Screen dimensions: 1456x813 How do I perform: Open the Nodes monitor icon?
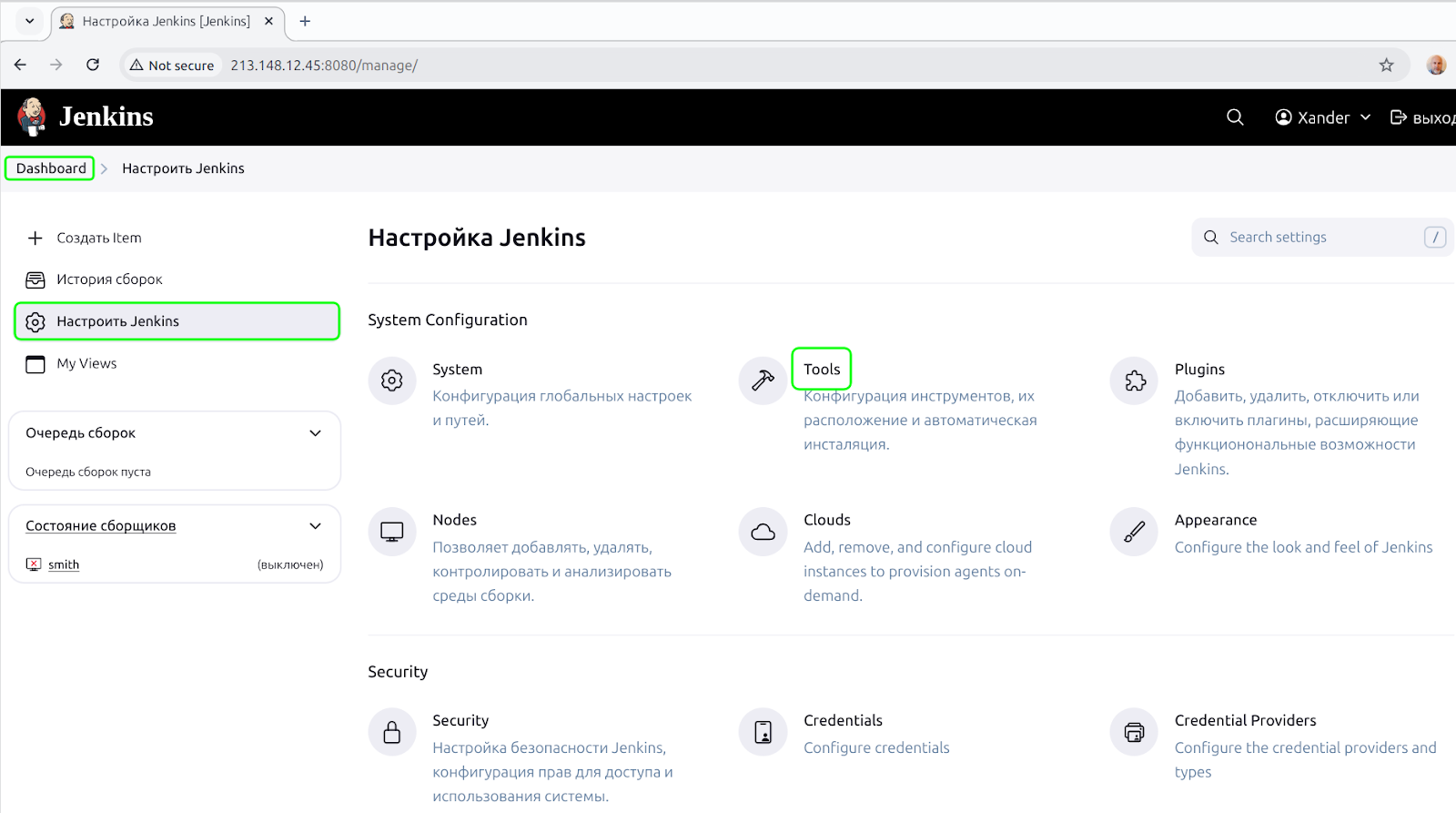pos(392,532)
